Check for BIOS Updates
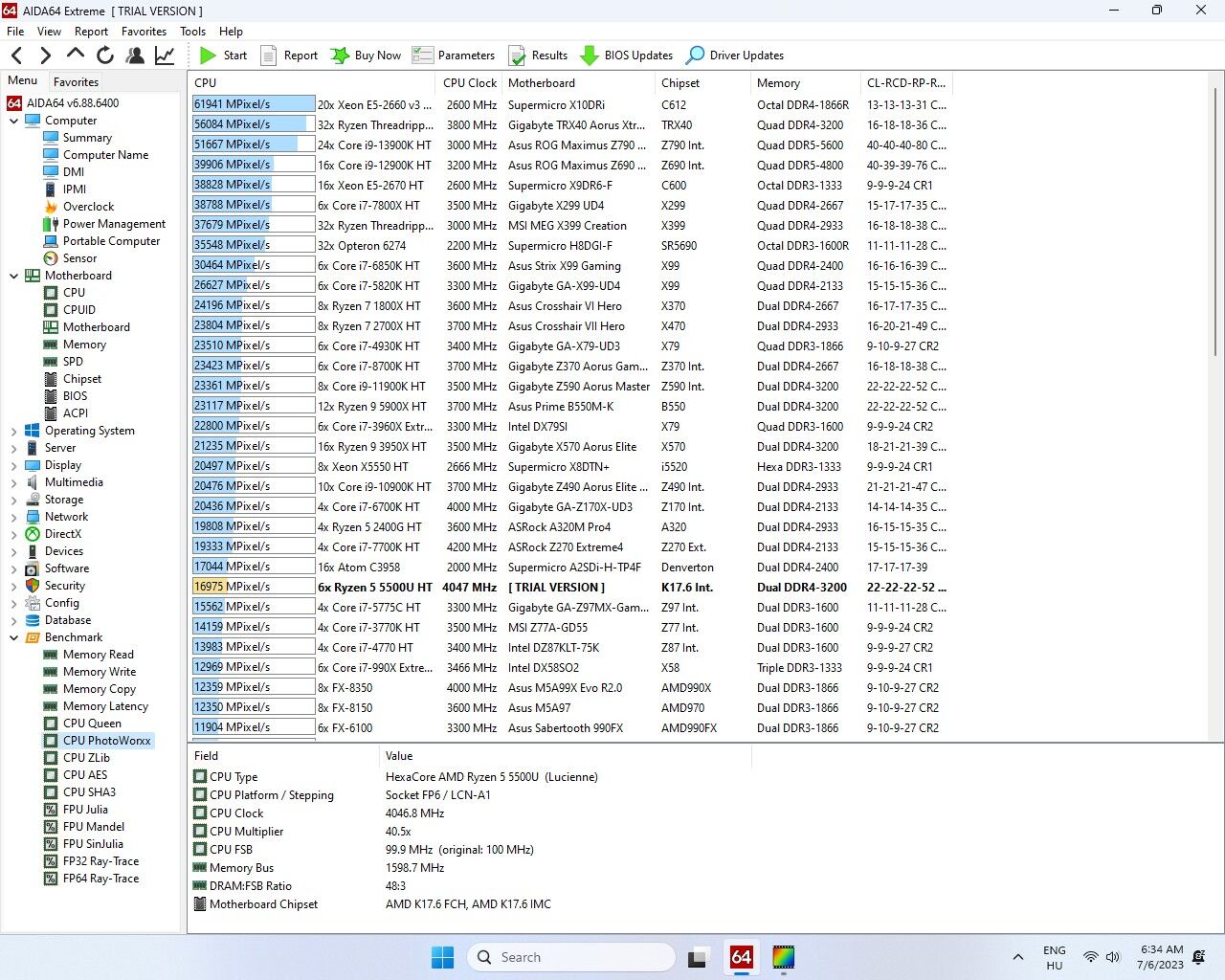1225x980 pixels. pos(626,56)
